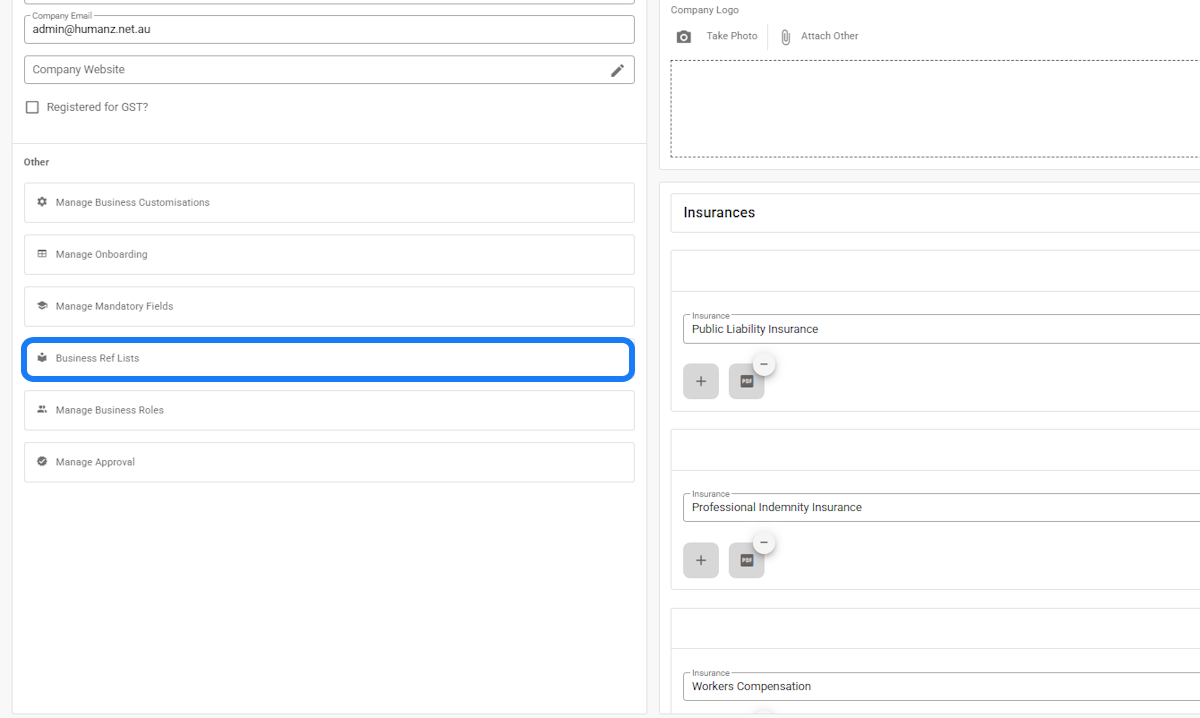Remove the PDF under Public Liability Insurance
Image resolution: width=1200 pixels, height=718 pixels.
(764, 365)
